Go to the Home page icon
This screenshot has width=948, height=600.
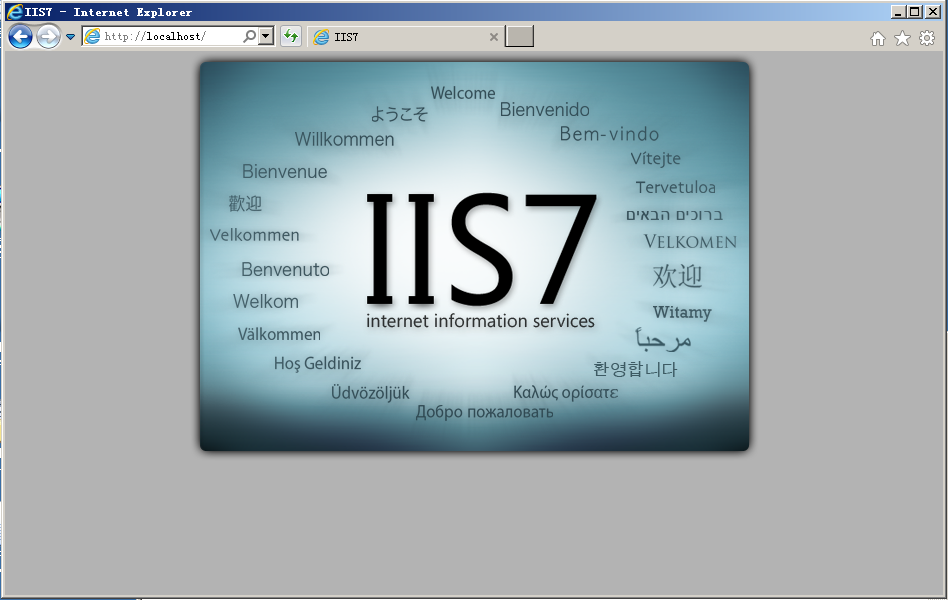(878, 39)
